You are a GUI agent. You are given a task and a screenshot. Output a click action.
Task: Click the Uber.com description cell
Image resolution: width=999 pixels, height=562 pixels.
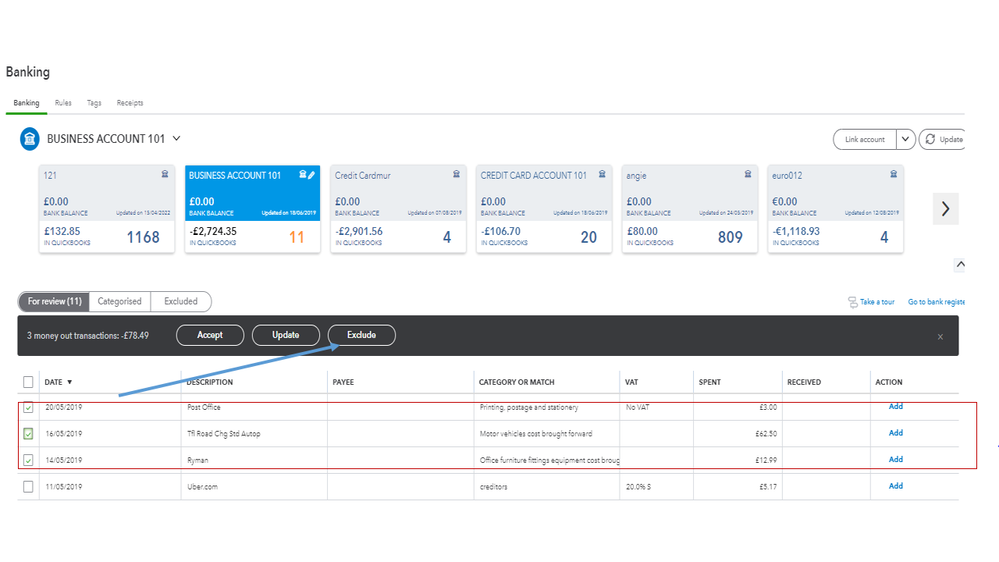pos(203,487)
